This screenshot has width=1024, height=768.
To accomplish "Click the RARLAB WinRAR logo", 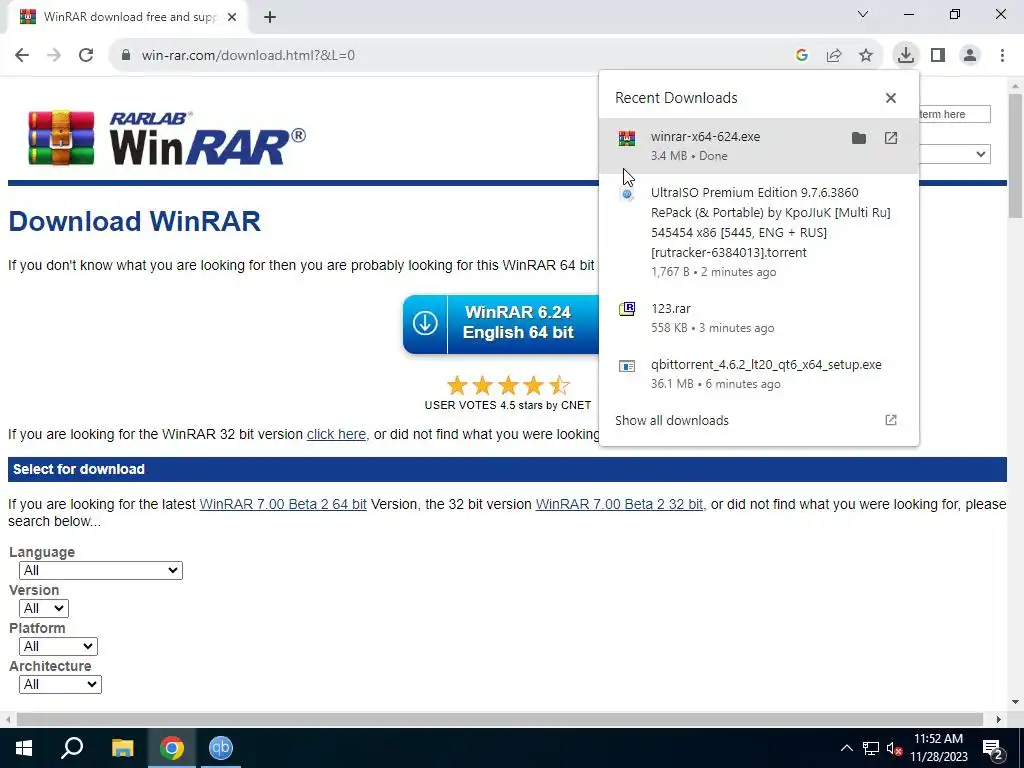I will click(x=167, y=138).
